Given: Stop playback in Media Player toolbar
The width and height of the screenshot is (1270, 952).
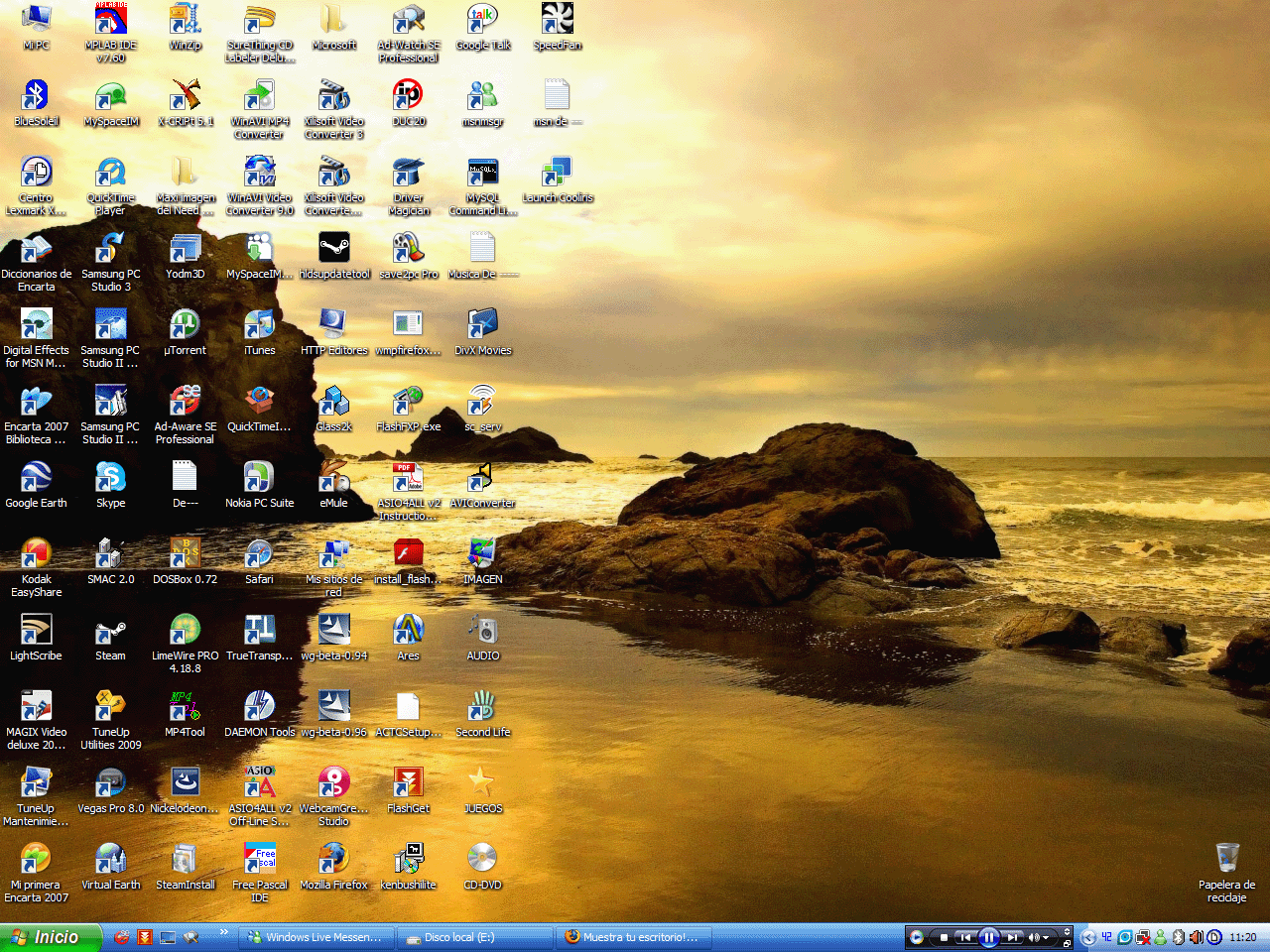Looking at the screenshot, I should 944,937.
